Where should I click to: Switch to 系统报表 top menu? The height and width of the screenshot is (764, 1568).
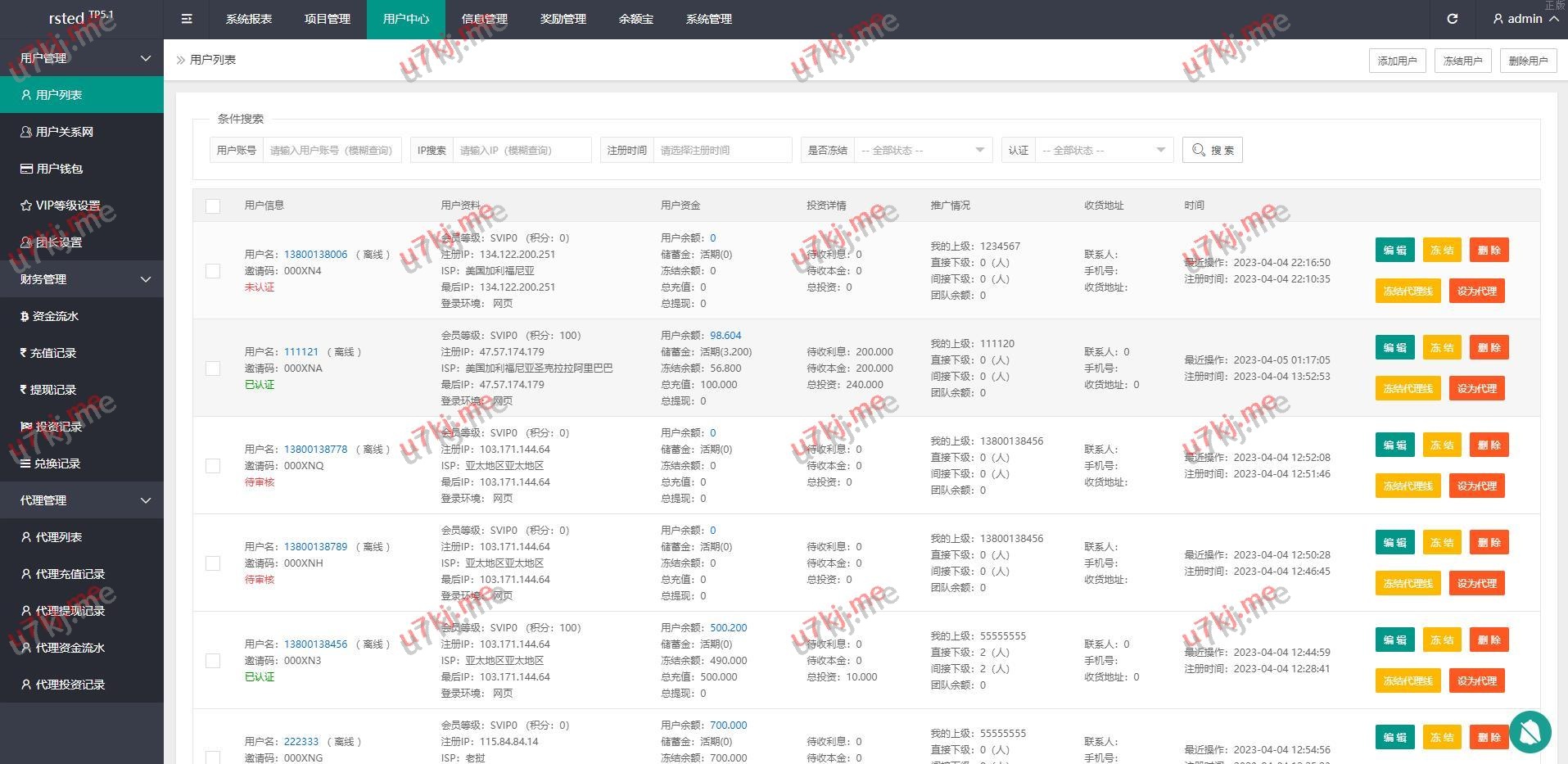[x=248, y=19]
